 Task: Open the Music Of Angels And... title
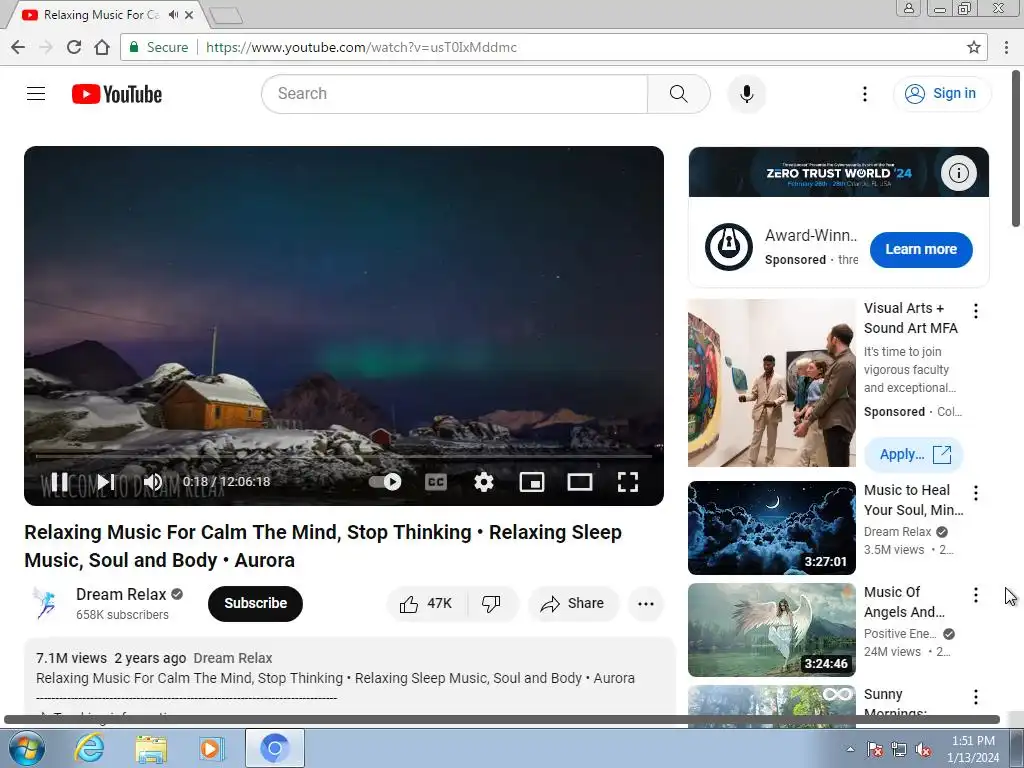[x=904, y=602]
